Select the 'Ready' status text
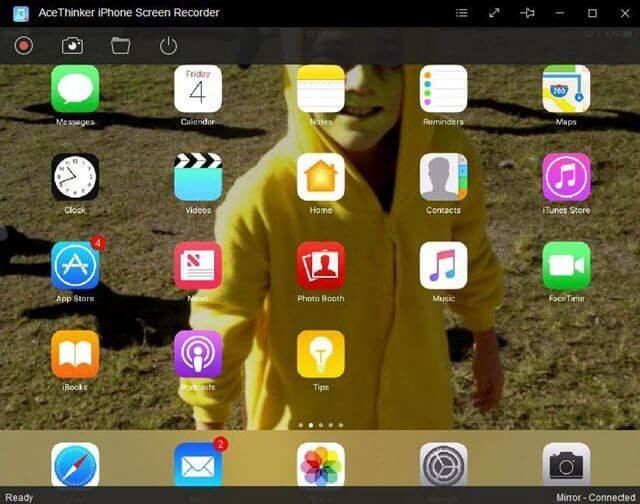Viewport: 640px width, 504px height. 19,497
